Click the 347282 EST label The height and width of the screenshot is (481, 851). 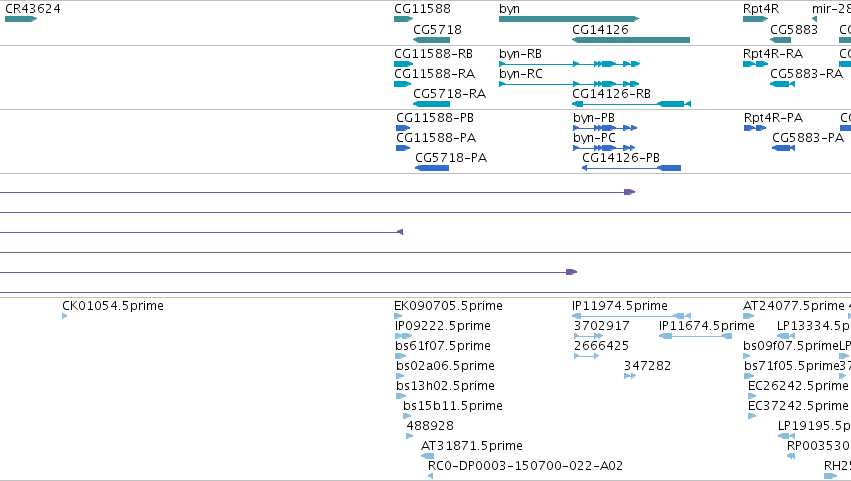pyautogui.click(x=647, y=366)
